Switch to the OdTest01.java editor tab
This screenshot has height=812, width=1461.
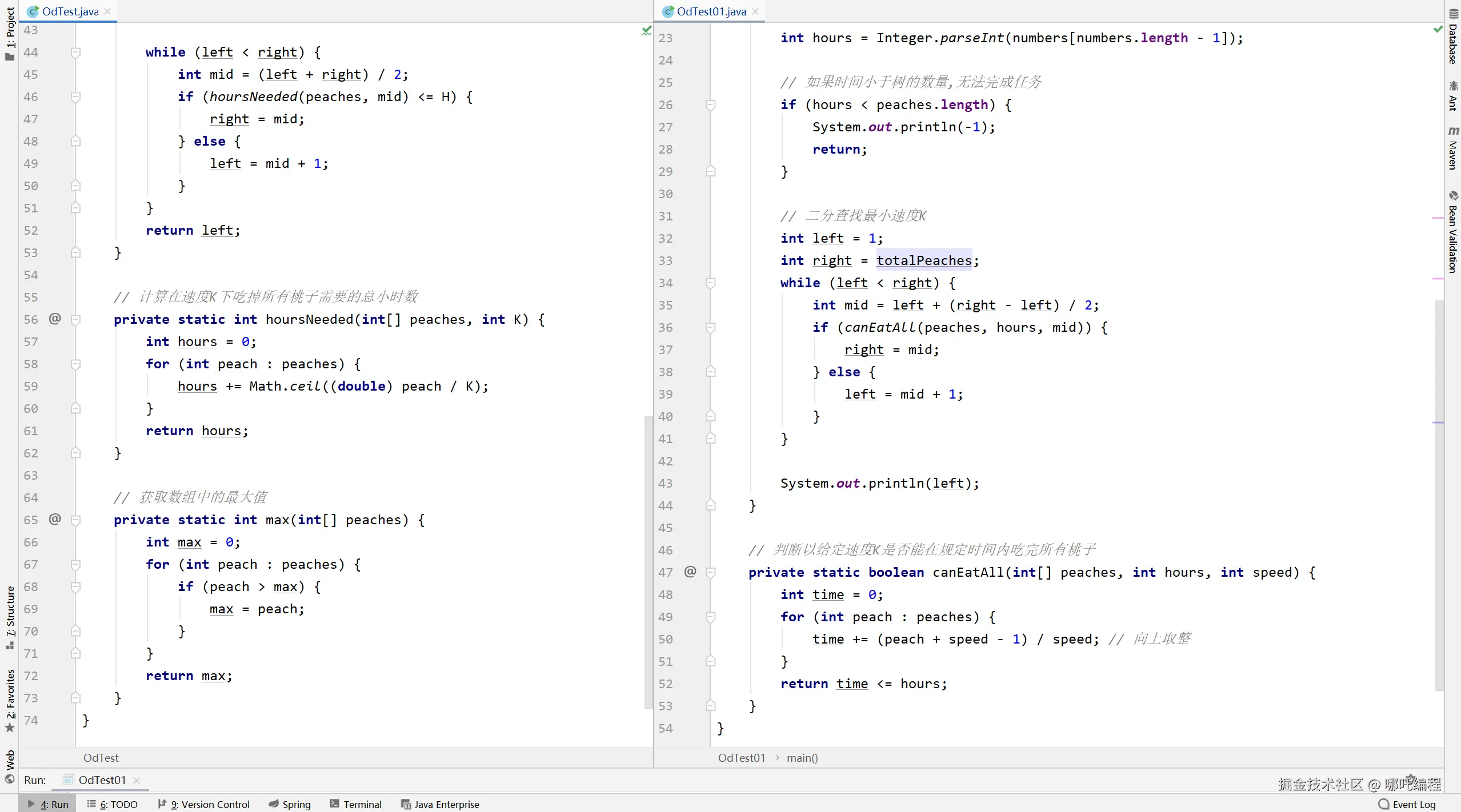point(711,11)
